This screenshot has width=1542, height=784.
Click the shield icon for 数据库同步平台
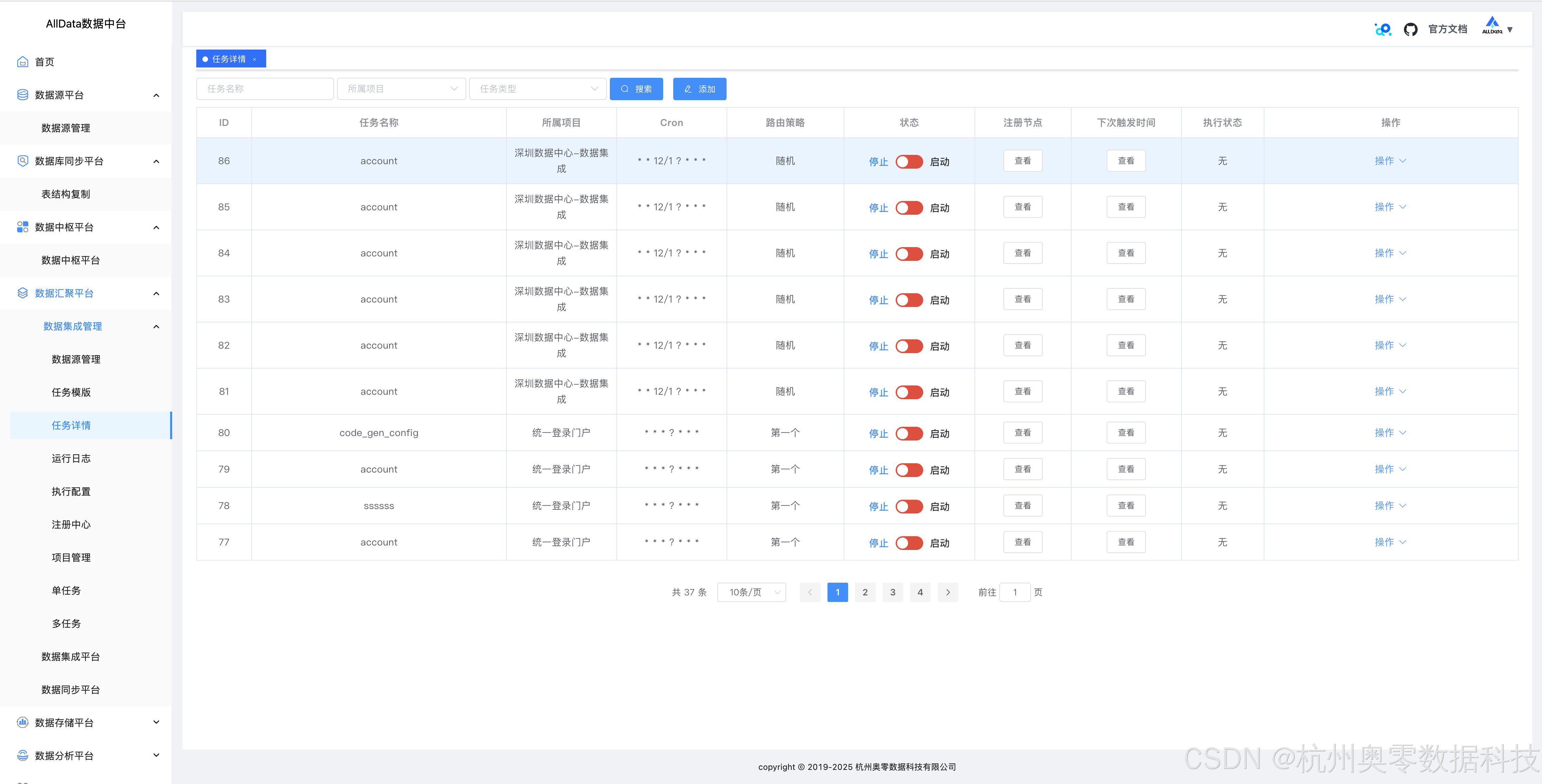tap(23, 160)
